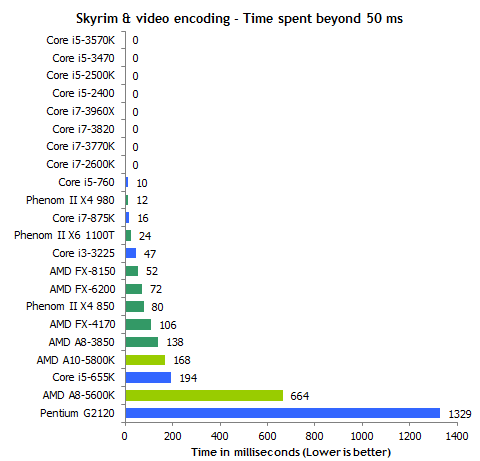Click the chart title about Skyrim video encoding
The height and width of the screenshot is (461, 480).
[239, 18]
